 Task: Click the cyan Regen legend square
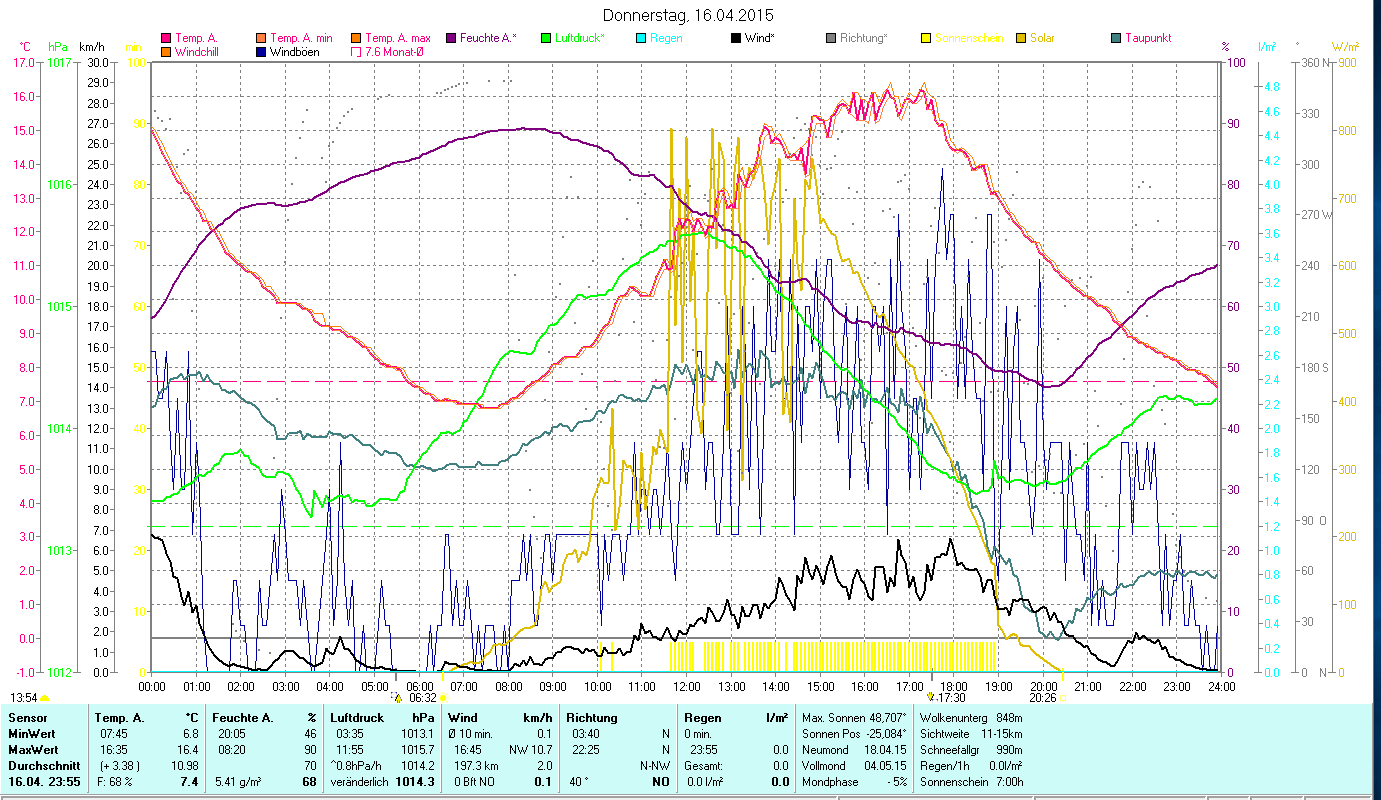coord(641,38)
